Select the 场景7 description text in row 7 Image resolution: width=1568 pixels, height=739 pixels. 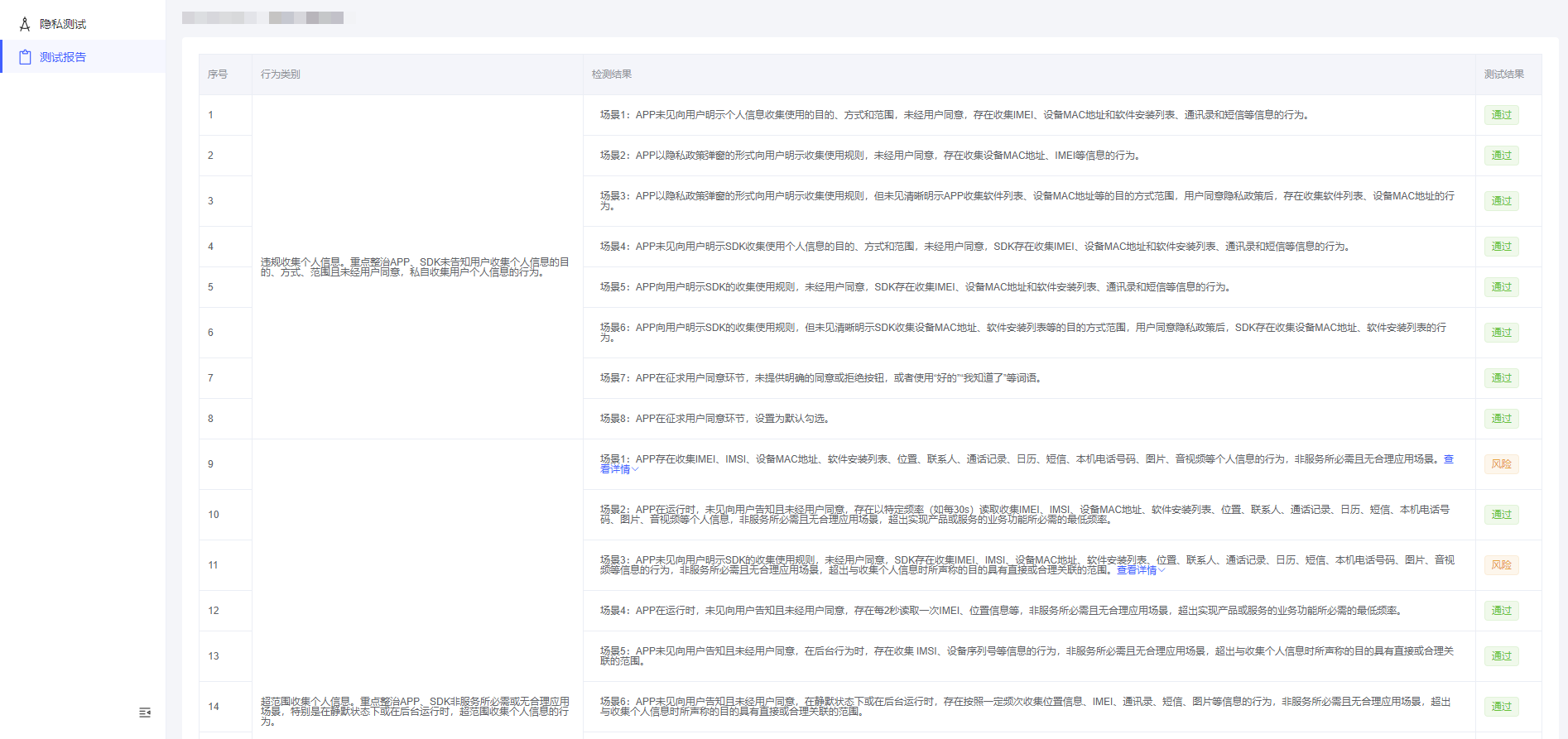coord(820,378)
